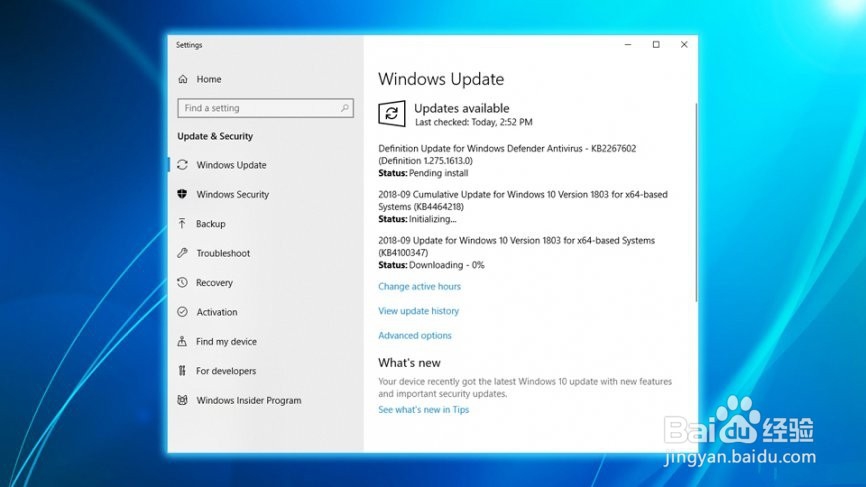Go to the Backup section
Viewport: 866px width, 487px height.
click(x=210, y=224)
